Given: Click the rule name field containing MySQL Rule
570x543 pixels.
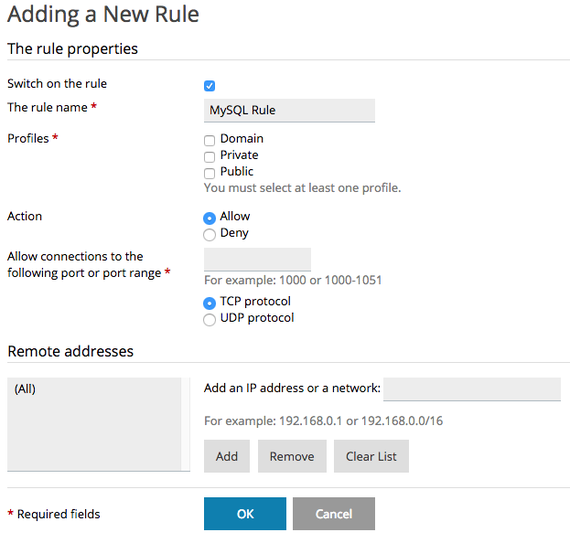Looking at the screenshot, I should pos(289,110).
